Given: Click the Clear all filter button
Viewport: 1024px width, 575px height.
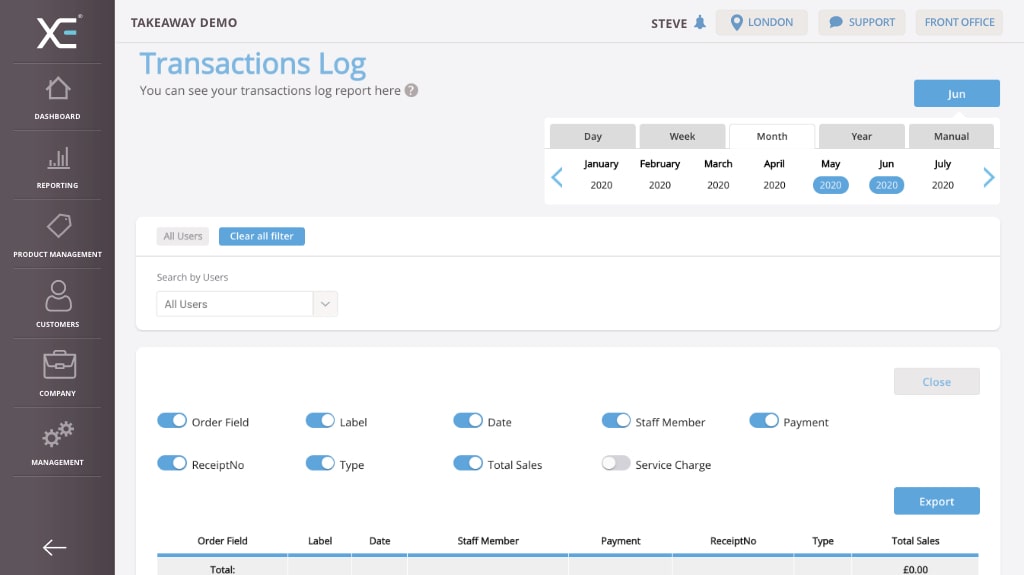Looking at the screenshot, I should [x=261, y=236].
